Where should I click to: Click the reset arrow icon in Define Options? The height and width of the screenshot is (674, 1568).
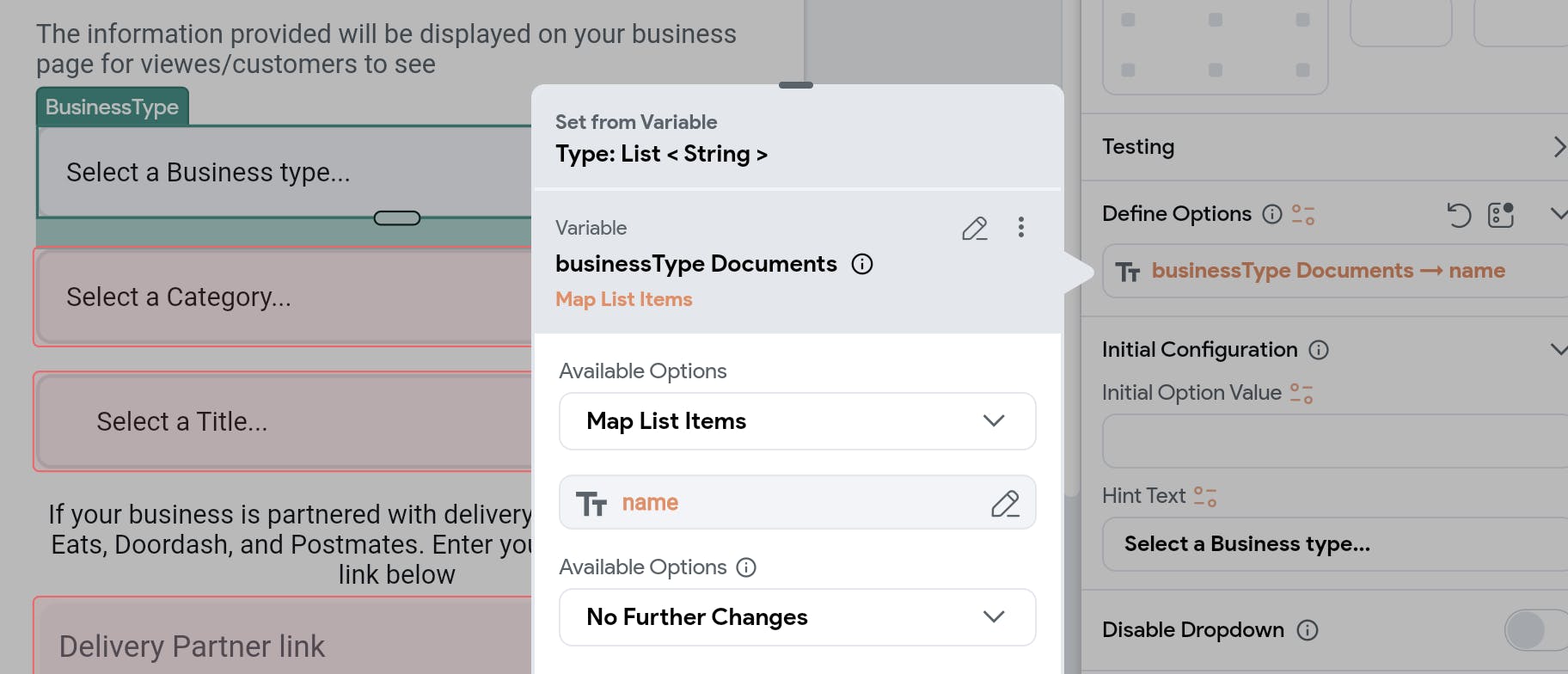point(1459,214)
